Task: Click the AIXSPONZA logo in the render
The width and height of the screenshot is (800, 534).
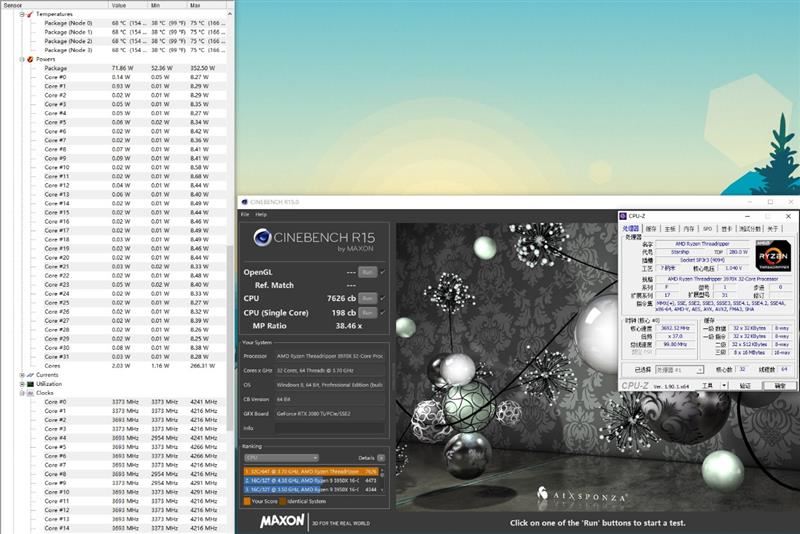Action: click(582, 495)
